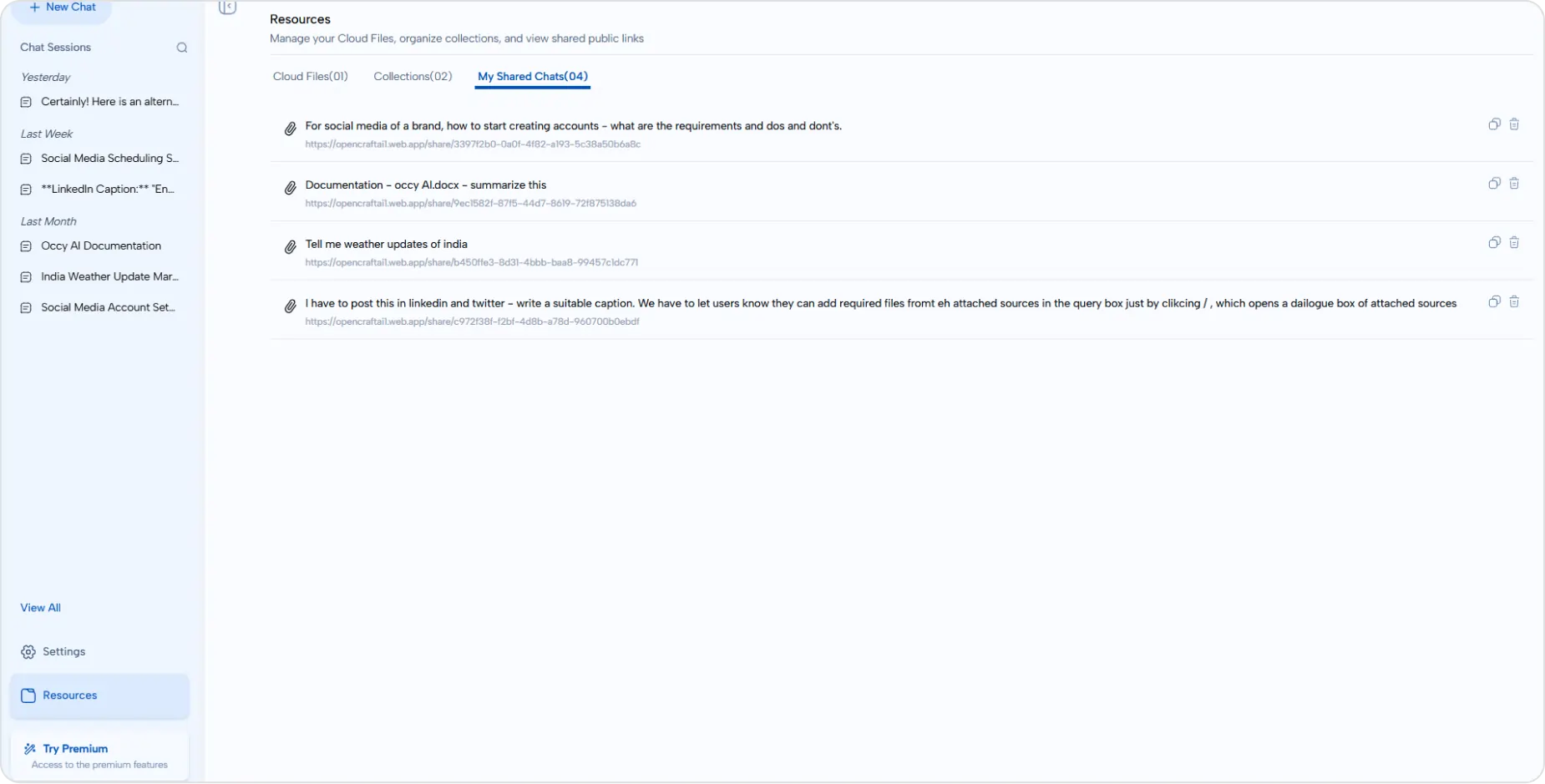Copy the share link for the weather updates chat
Screen dimensions: 1545x784
(x=1494, y=243)
